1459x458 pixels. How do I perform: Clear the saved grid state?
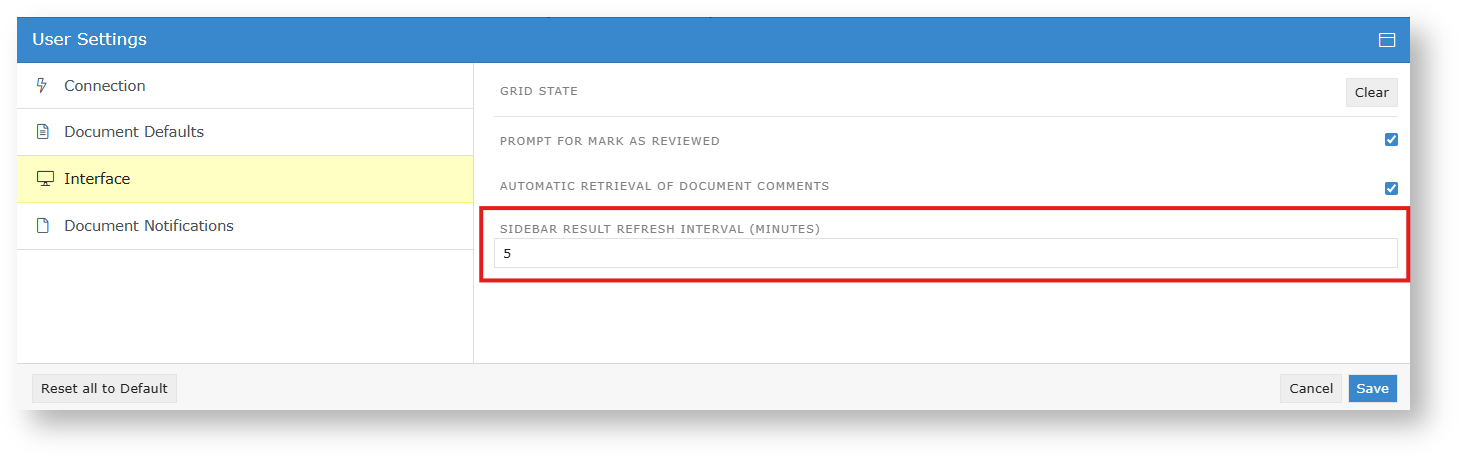pyautogui.click(x=1371, y=93)
